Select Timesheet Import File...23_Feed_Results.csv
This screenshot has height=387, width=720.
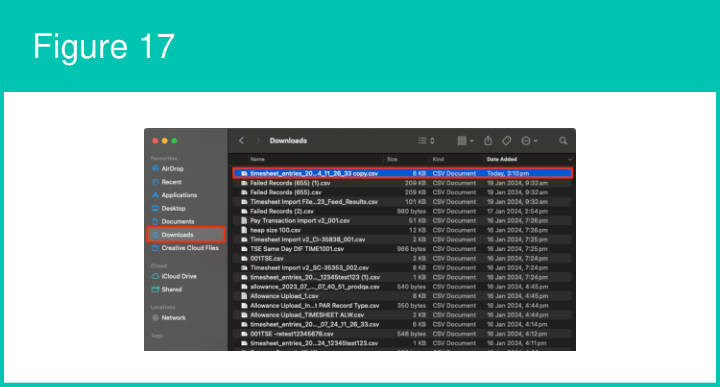coord(403,202)
